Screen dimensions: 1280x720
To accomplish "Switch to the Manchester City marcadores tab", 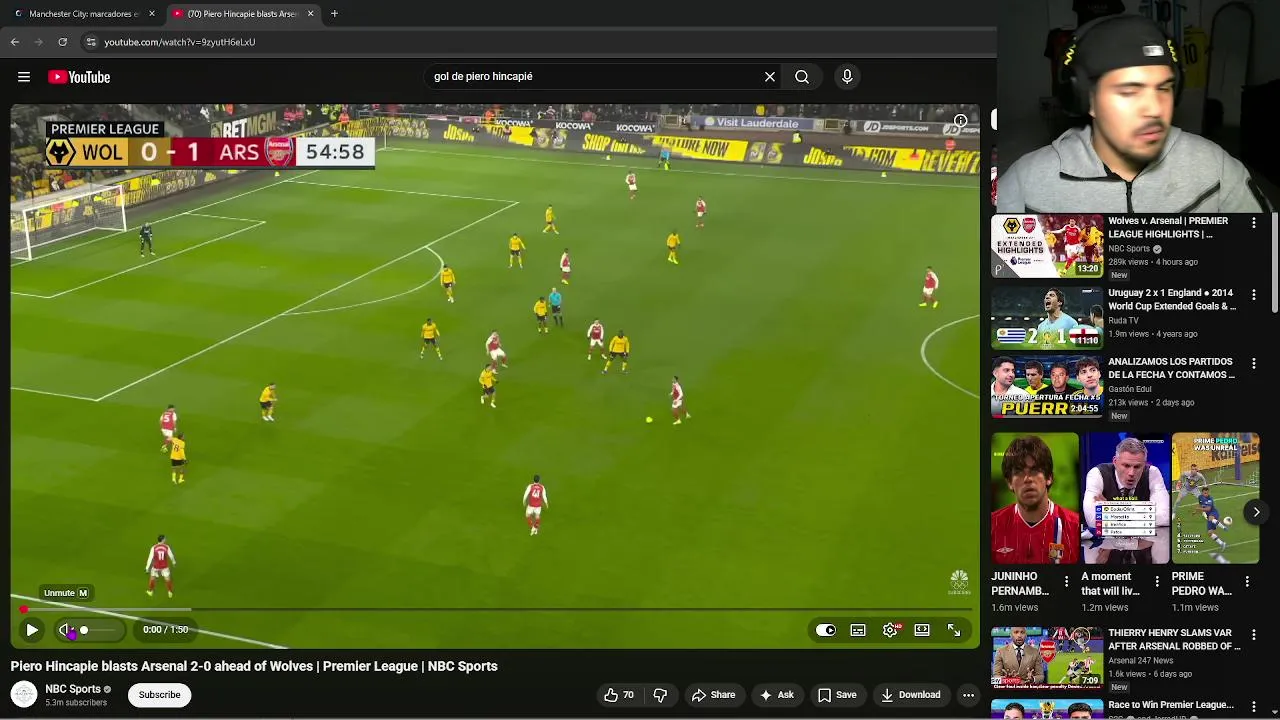I will (84, 14).
